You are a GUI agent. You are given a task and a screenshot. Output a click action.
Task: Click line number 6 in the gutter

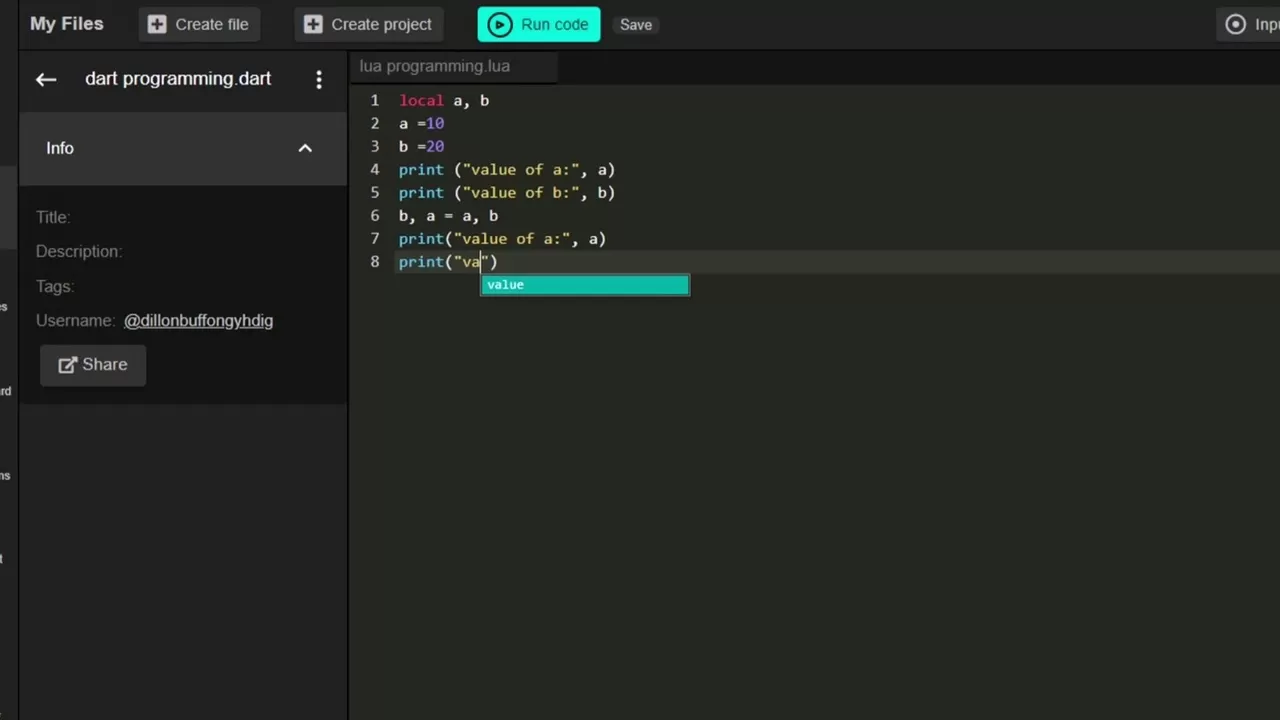[375, 216]
